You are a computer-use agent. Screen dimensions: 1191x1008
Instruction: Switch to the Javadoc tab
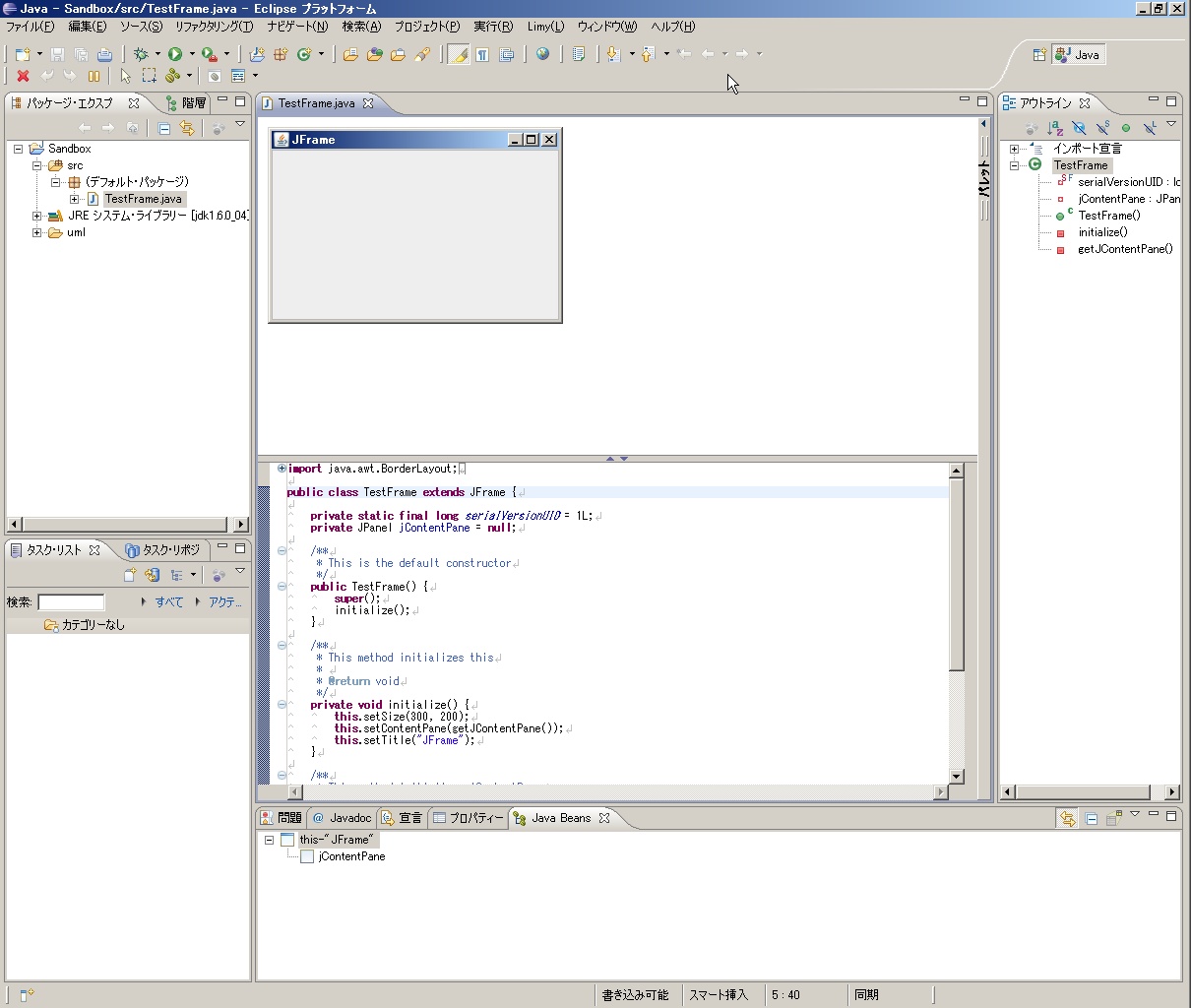click(x=342, y=818)
